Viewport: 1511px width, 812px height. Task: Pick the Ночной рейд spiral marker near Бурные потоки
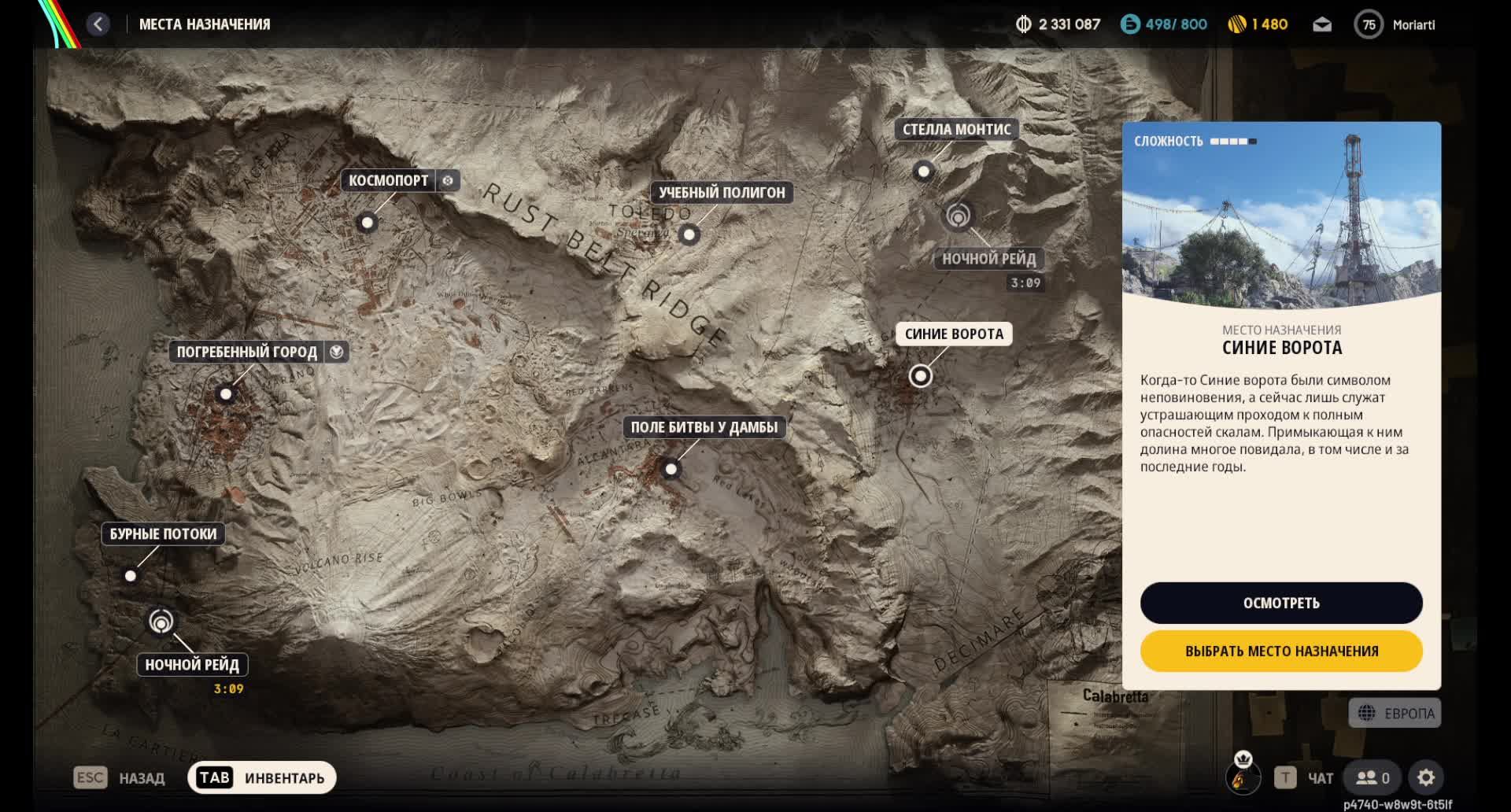(x=161, y=622)
